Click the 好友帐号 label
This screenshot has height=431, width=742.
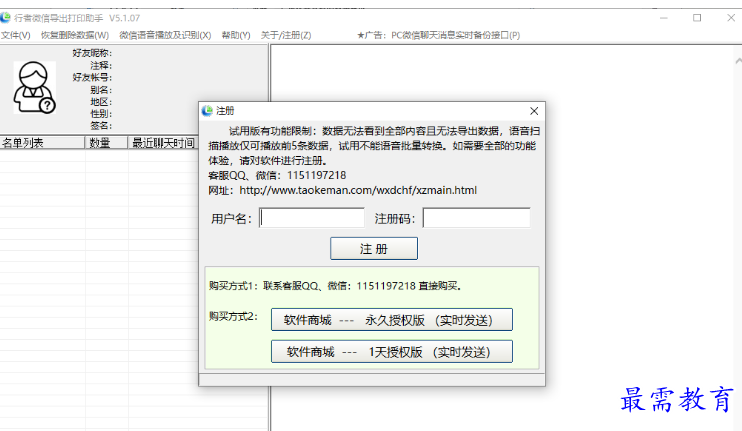tap(92, 77)
